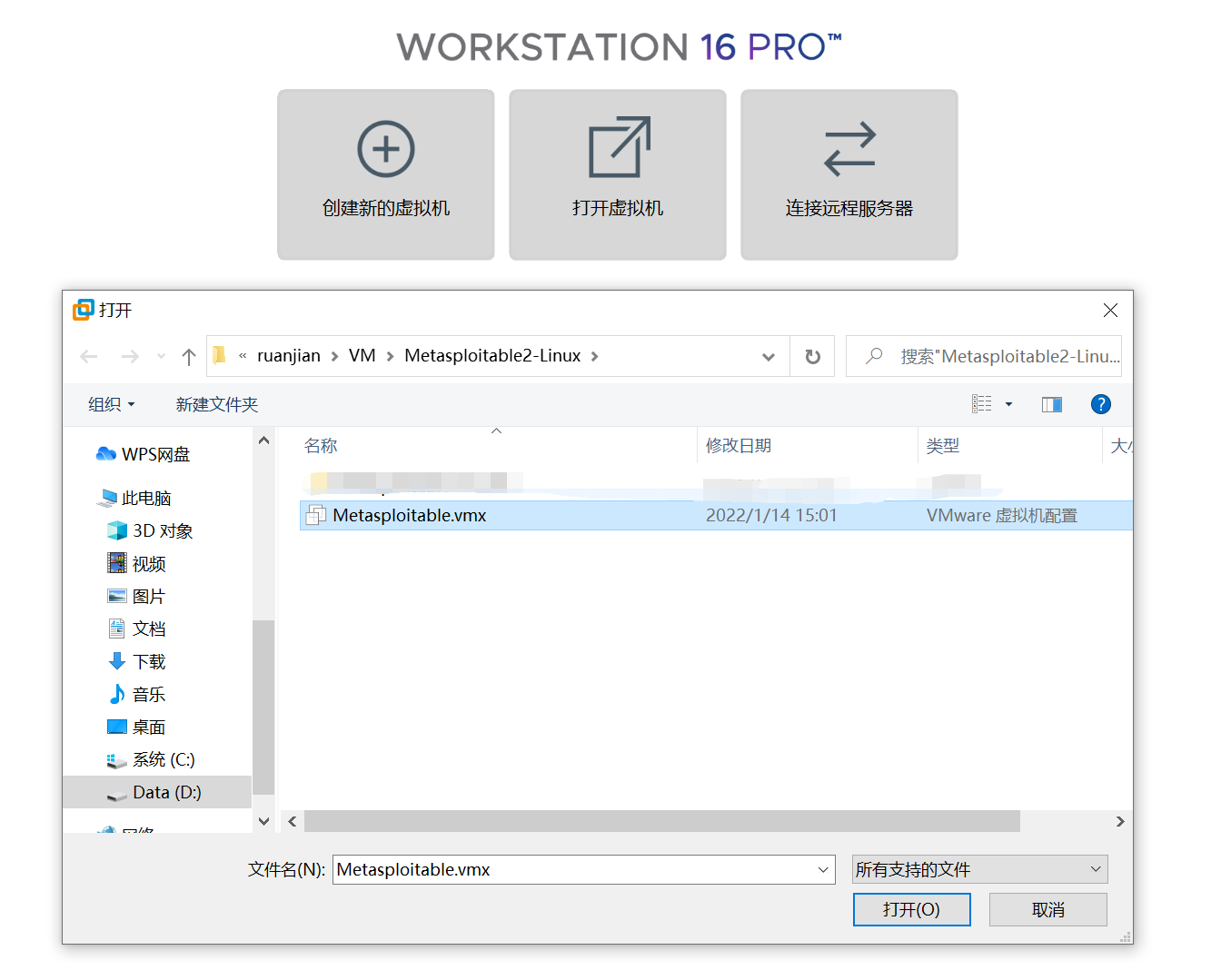Open 文档 folder in sidebar
Screen dimensions: 1231x980
click(x=137, y=629)
